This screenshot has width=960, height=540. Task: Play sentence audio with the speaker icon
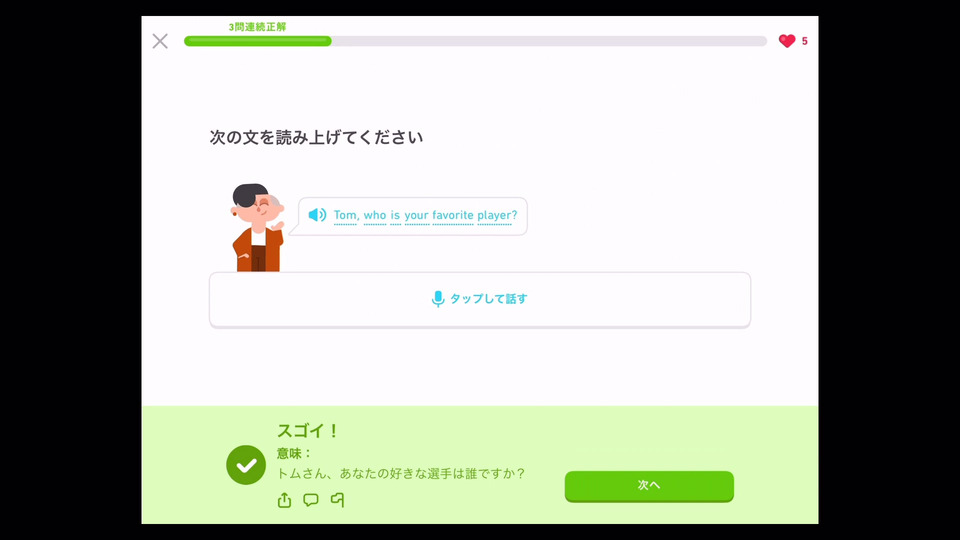pos(317,215)
